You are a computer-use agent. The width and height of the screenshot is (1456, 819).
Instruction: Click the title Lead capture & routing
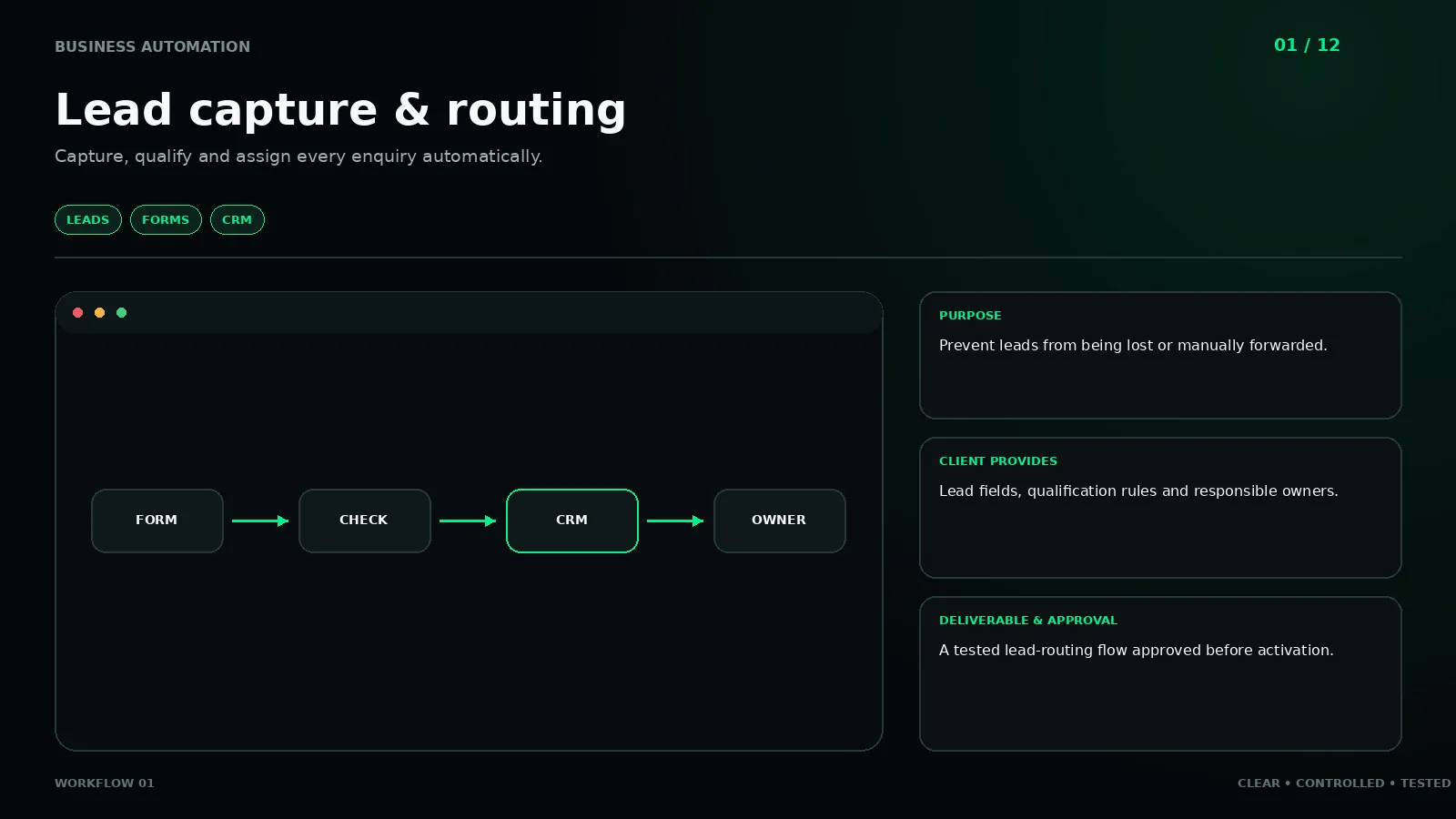340,109
